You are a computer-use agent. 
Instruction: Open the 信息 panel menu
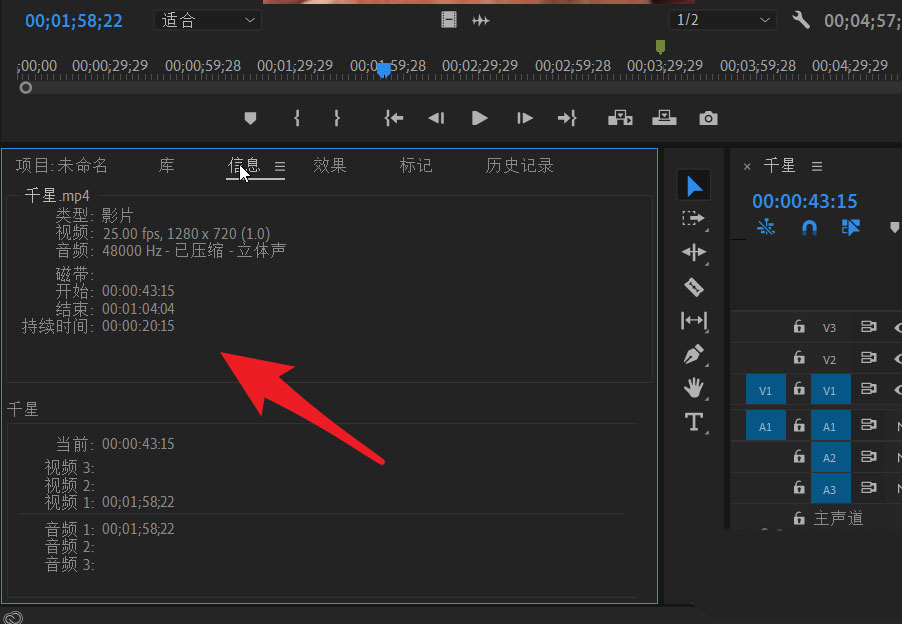coord(280,167)
